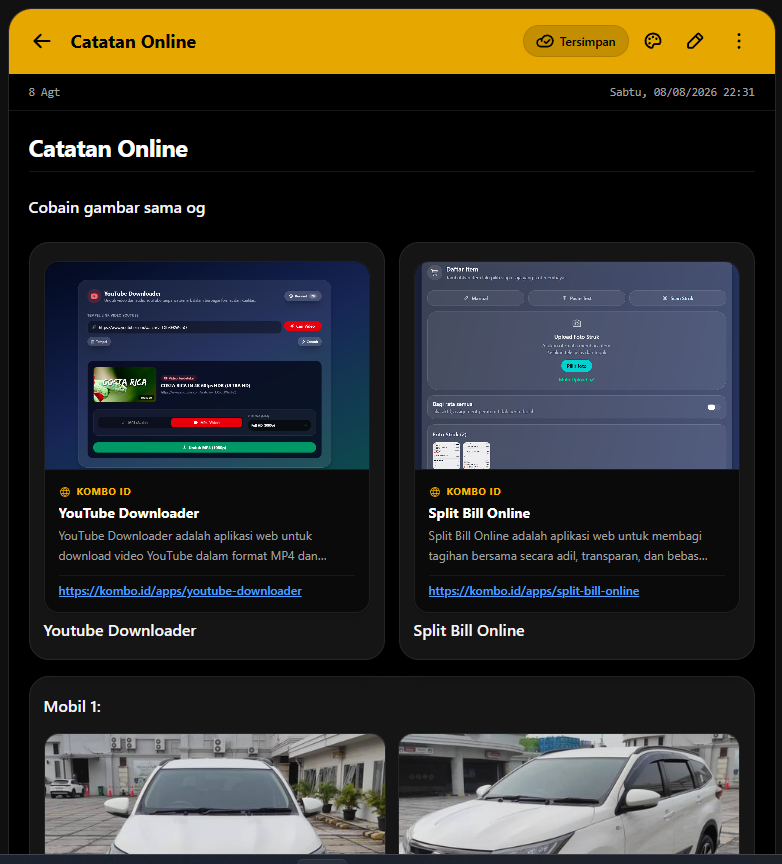
Task: Click the 'Mobil 1:' label
Action: (x=72, y=706)
